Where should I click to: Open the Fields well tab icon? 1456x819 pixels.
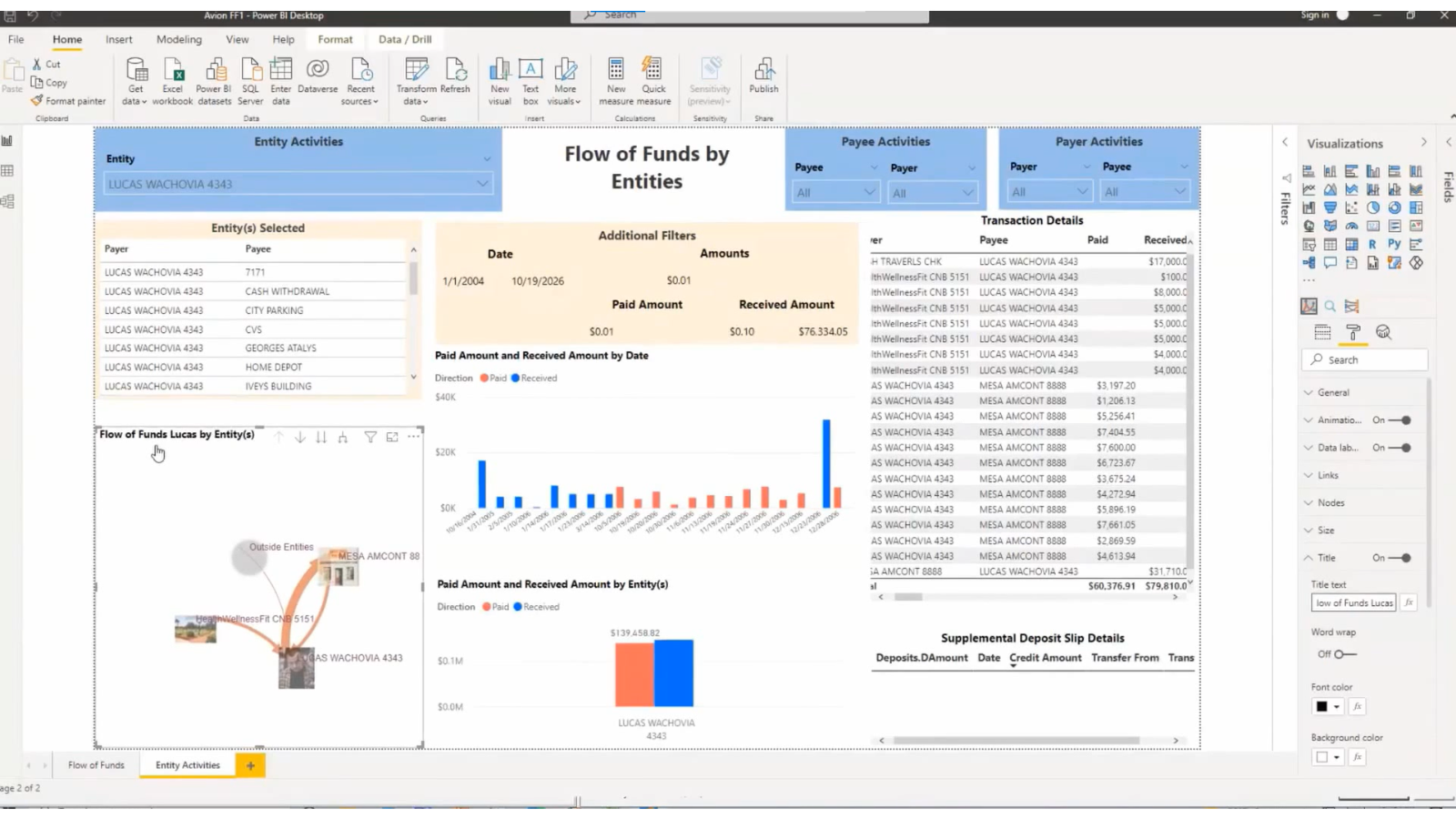1322,332
